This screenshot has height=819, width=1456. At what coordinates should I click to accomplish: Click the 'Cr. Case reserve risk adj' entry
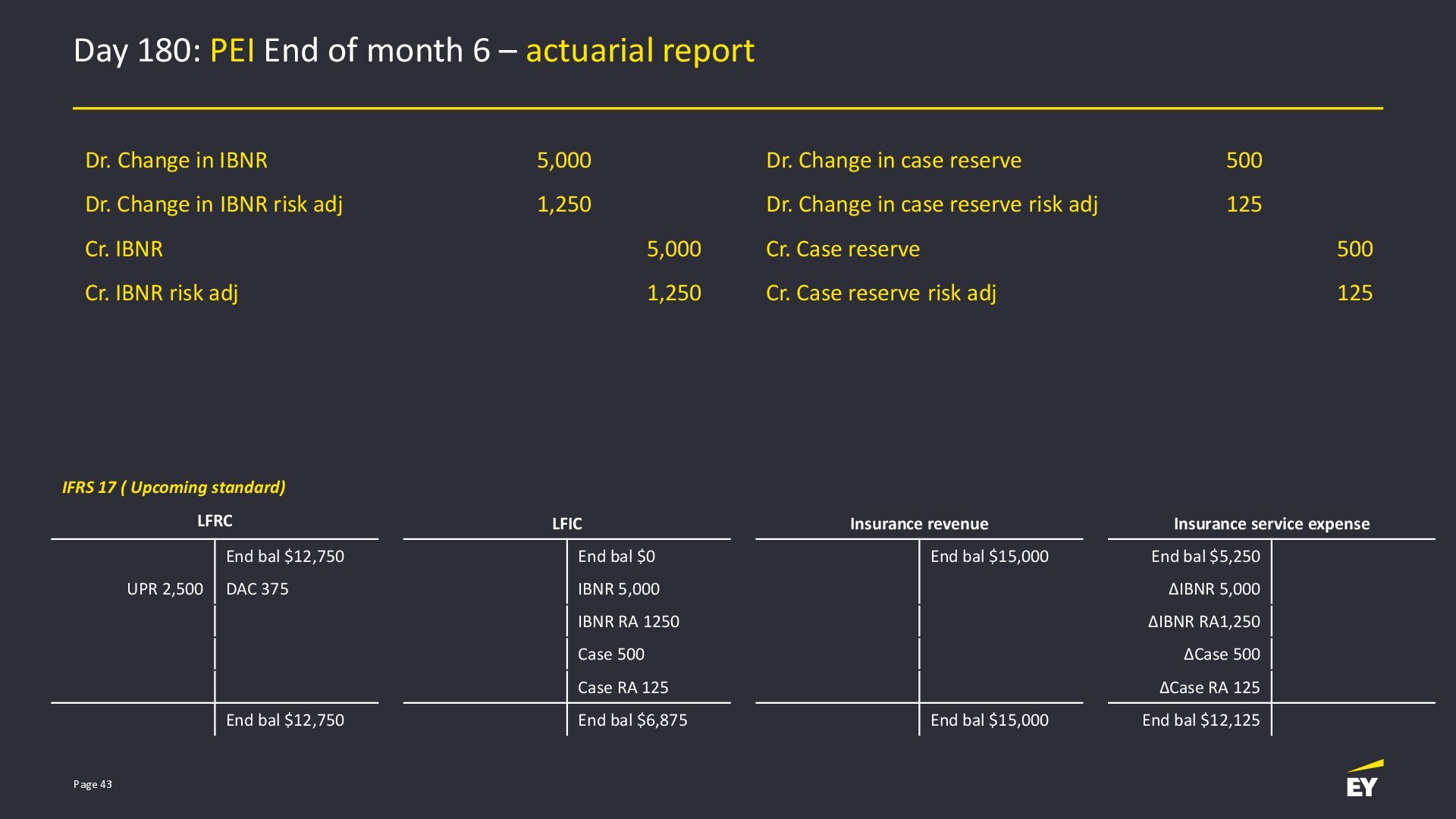click(880, 293)
